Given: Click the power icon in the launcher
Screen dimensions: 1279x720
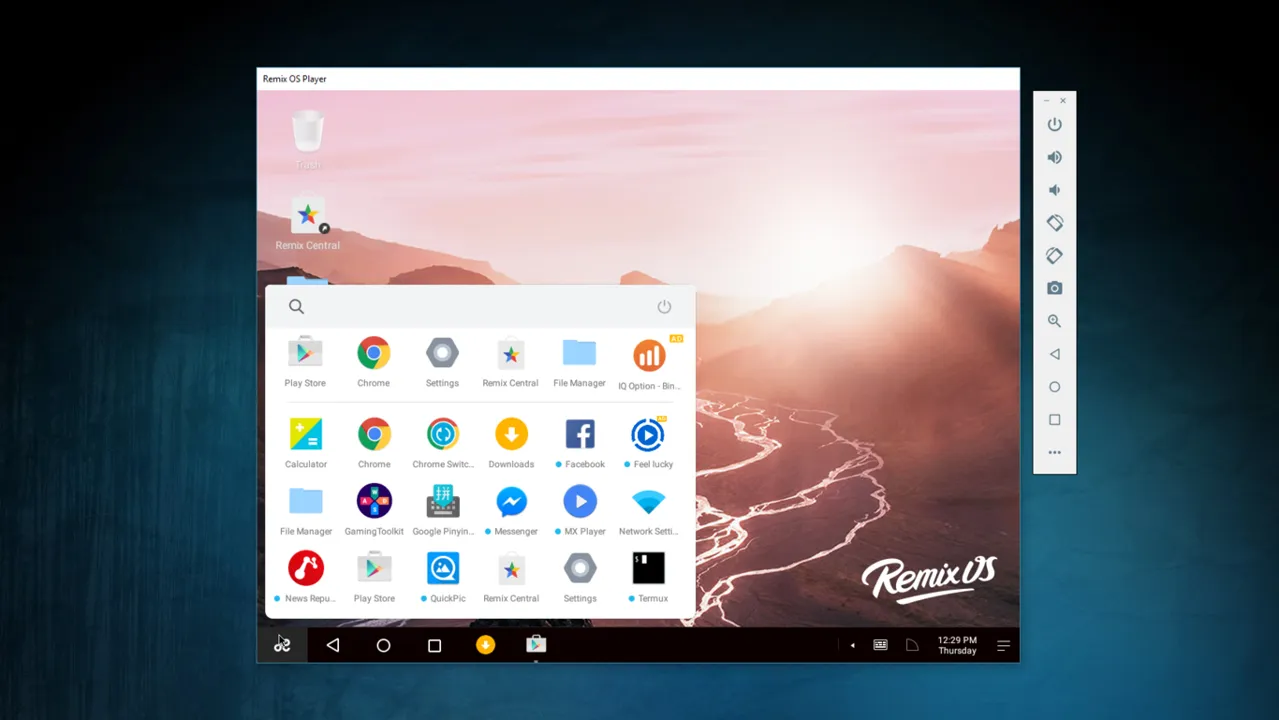Looking at the screenshot, I should [x=664, y=307].
